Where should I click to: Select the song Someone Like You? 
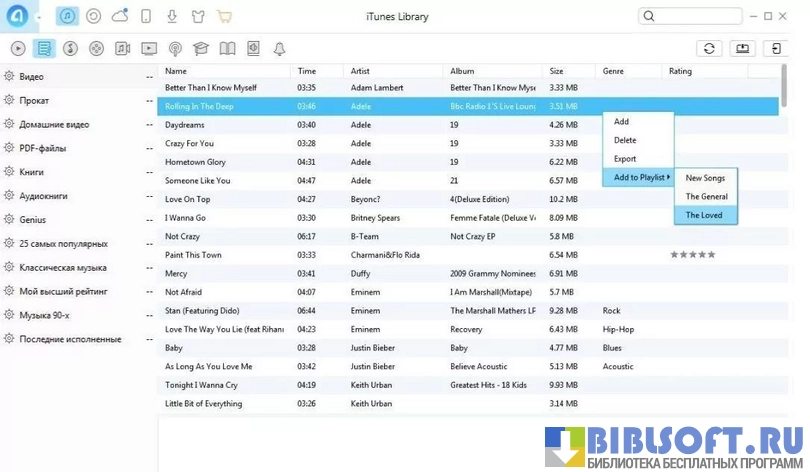tap(198, 181)
